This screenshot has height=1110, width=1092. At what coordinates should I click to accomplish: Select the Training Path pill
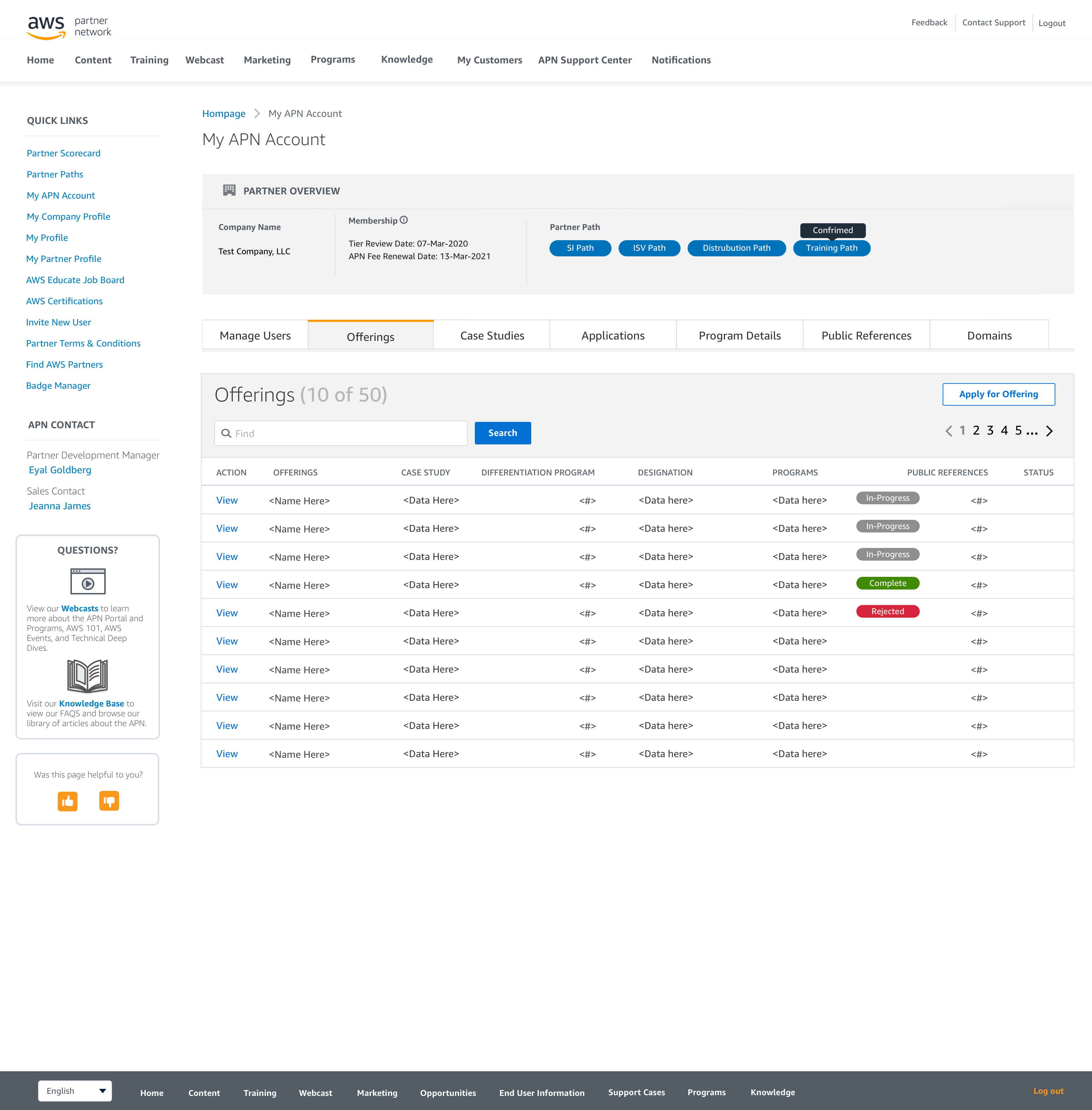[x=831, y=248]
